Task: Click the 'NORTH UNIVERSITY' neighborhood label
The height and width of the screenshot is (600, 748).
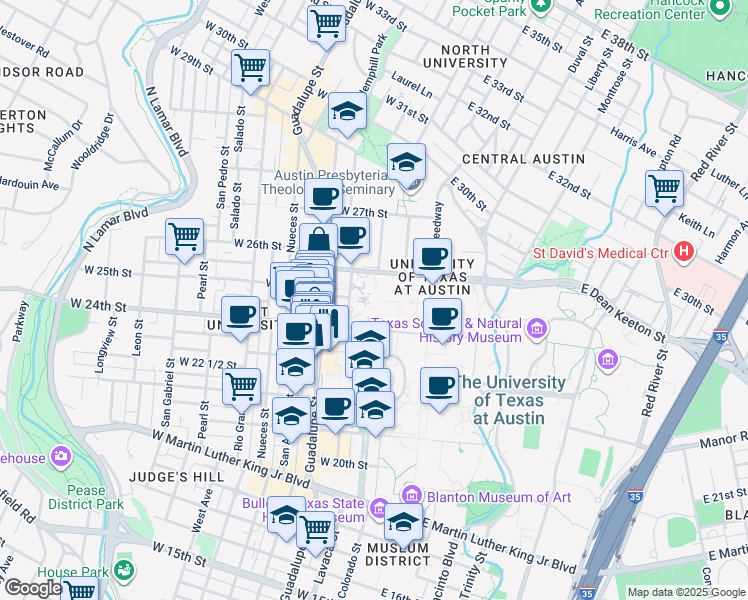Action: point(465,56)
